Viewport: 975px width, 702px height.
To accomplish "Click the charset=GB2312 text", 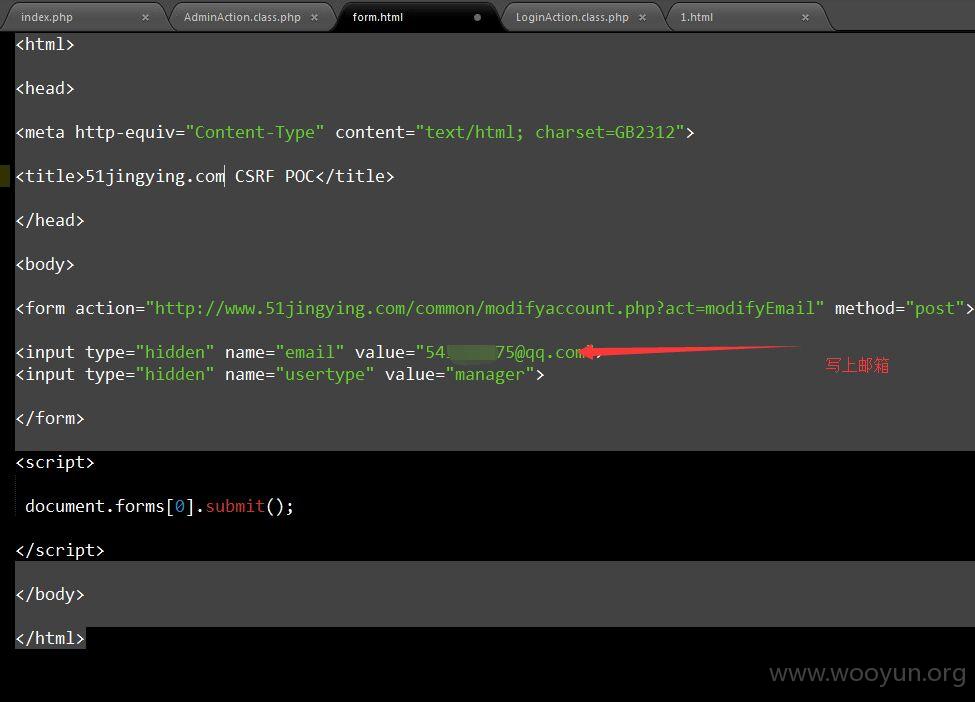I will (x=605, y=132).
